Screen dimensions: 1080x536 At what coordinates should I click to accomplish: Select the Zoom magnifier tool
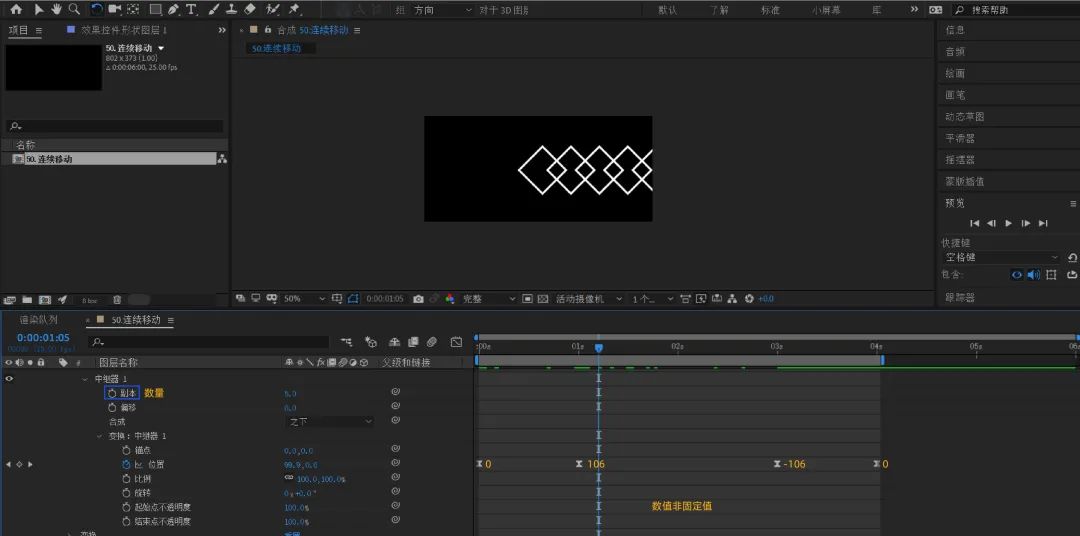74,10
